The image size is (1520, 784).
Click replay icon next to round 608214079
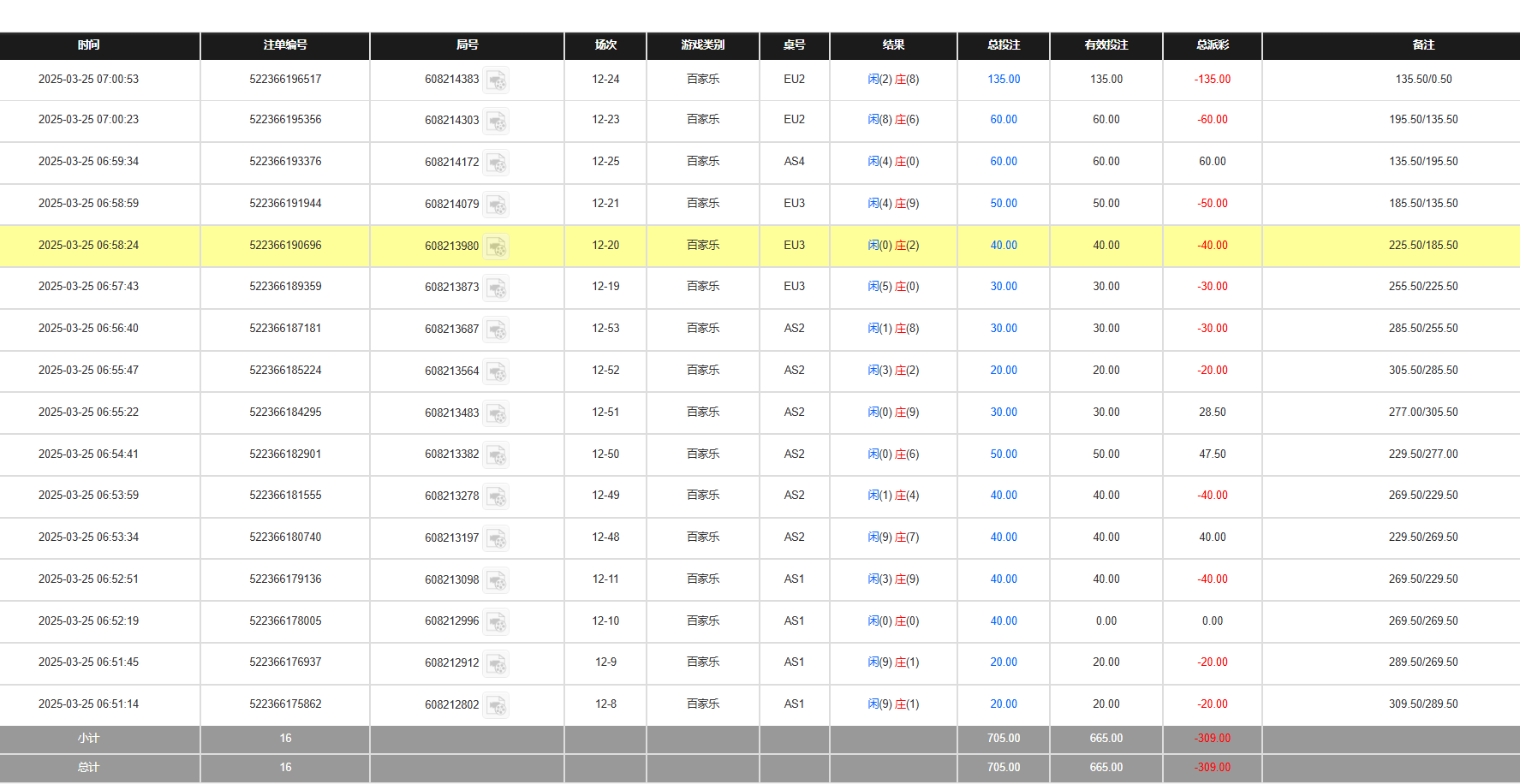click(x=496, y=204)
